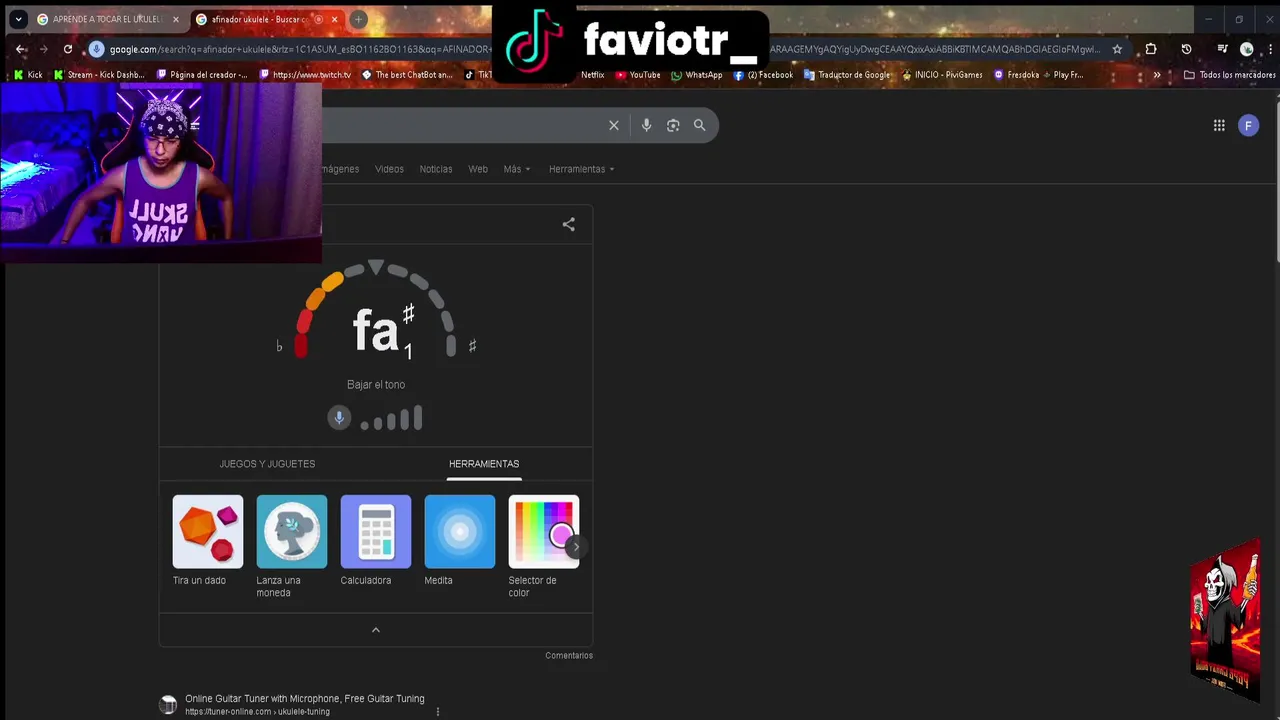Open the Medita tool
The width and height of the screenshot is (1280, 720).
click(459, 541)
